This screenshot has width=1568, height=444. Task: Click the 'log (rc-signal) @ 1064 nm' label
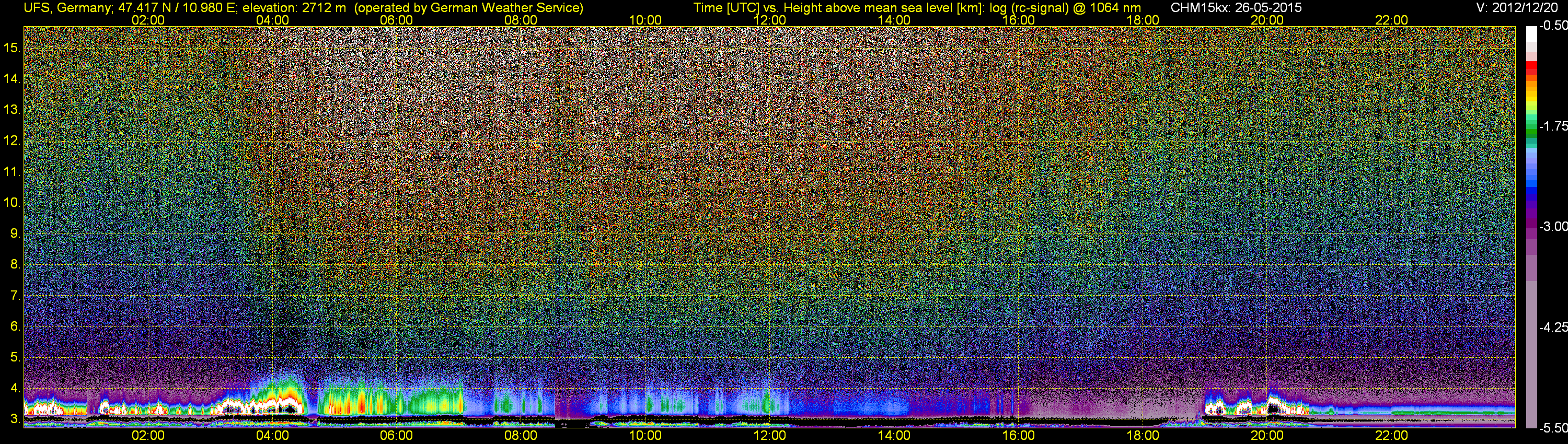(1065, 7)
